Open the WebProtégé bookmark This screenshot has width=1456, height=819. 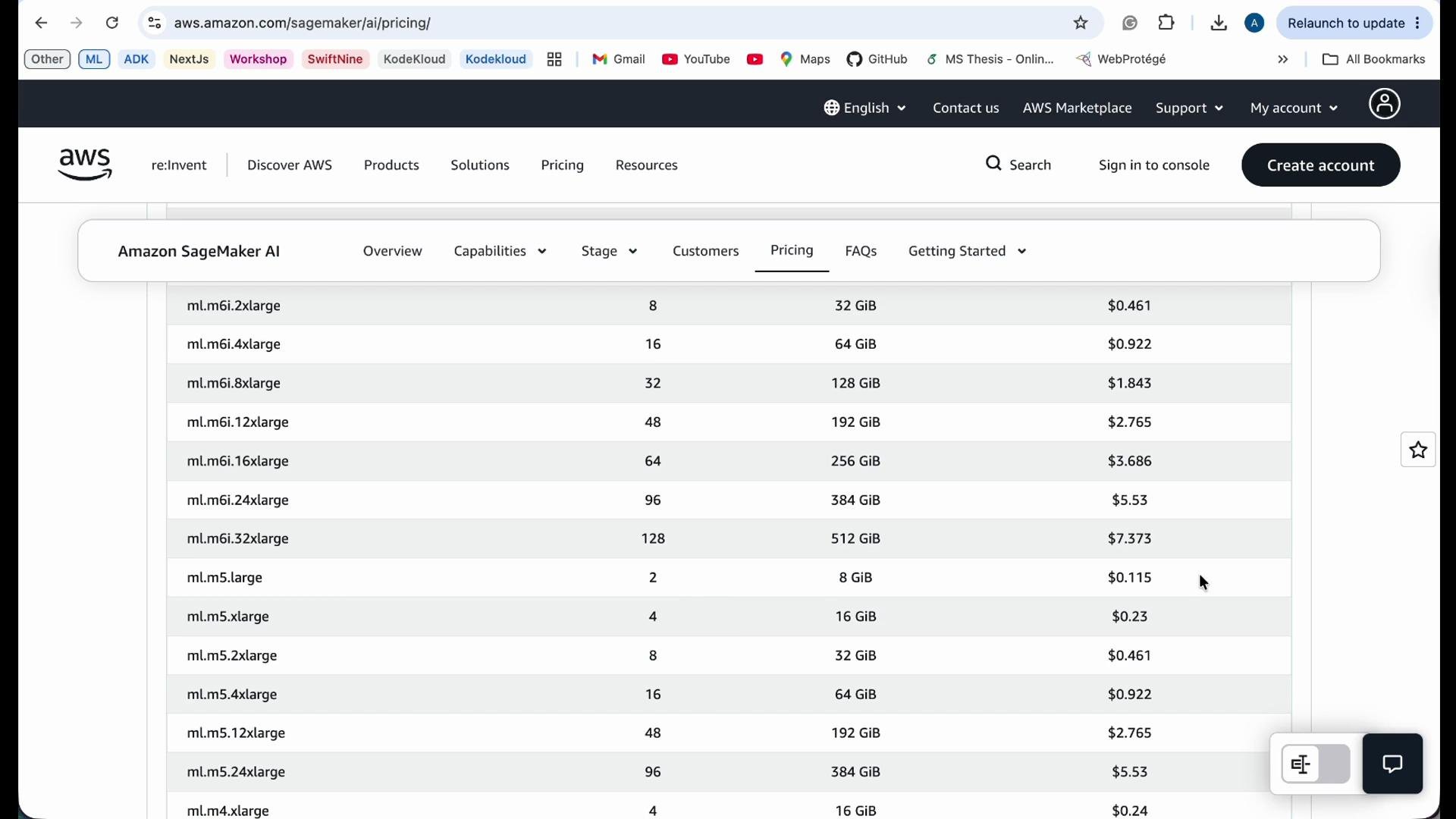pos(1122,59)
